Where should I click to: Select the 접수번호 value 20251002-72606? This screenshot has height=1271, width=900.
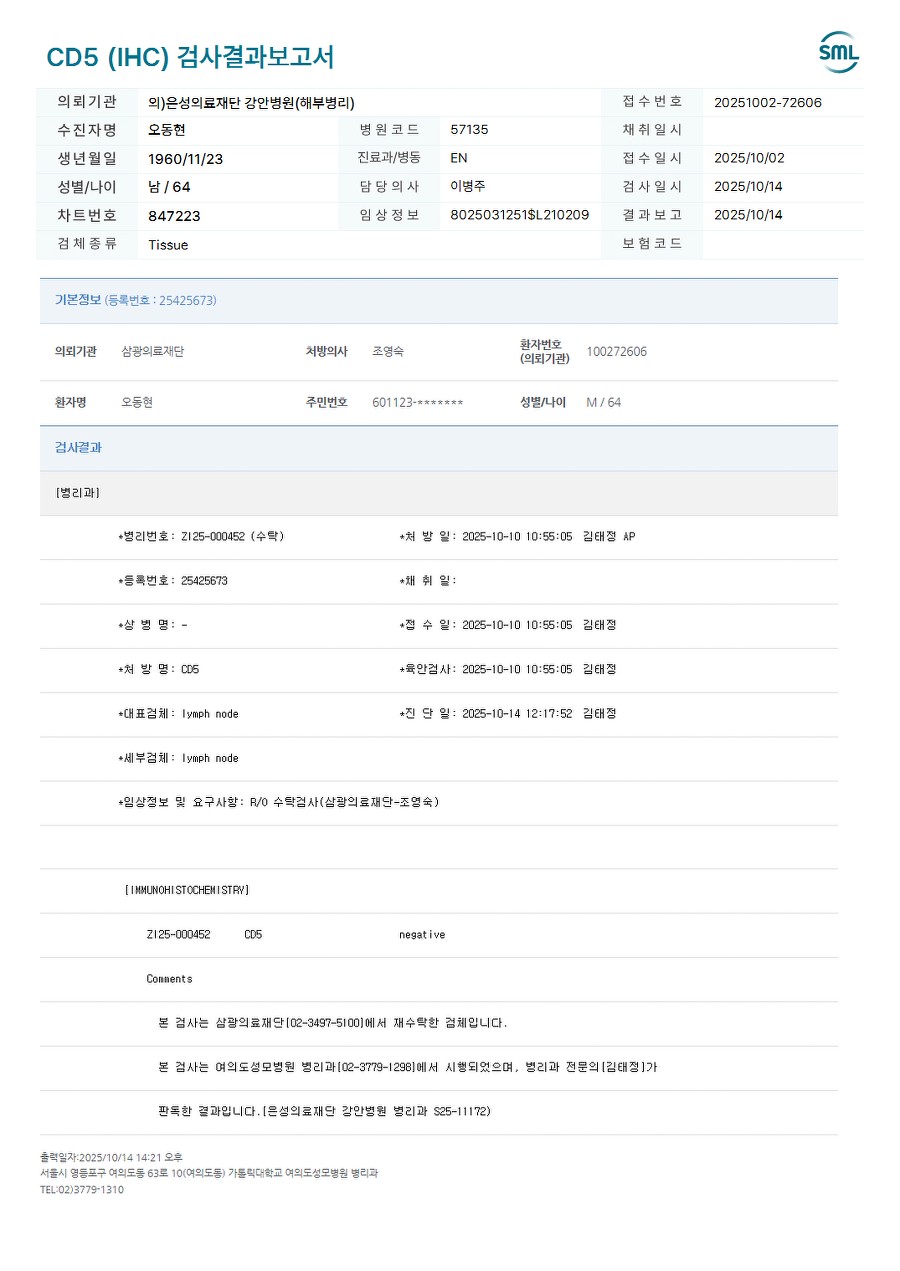pos(768,102)
